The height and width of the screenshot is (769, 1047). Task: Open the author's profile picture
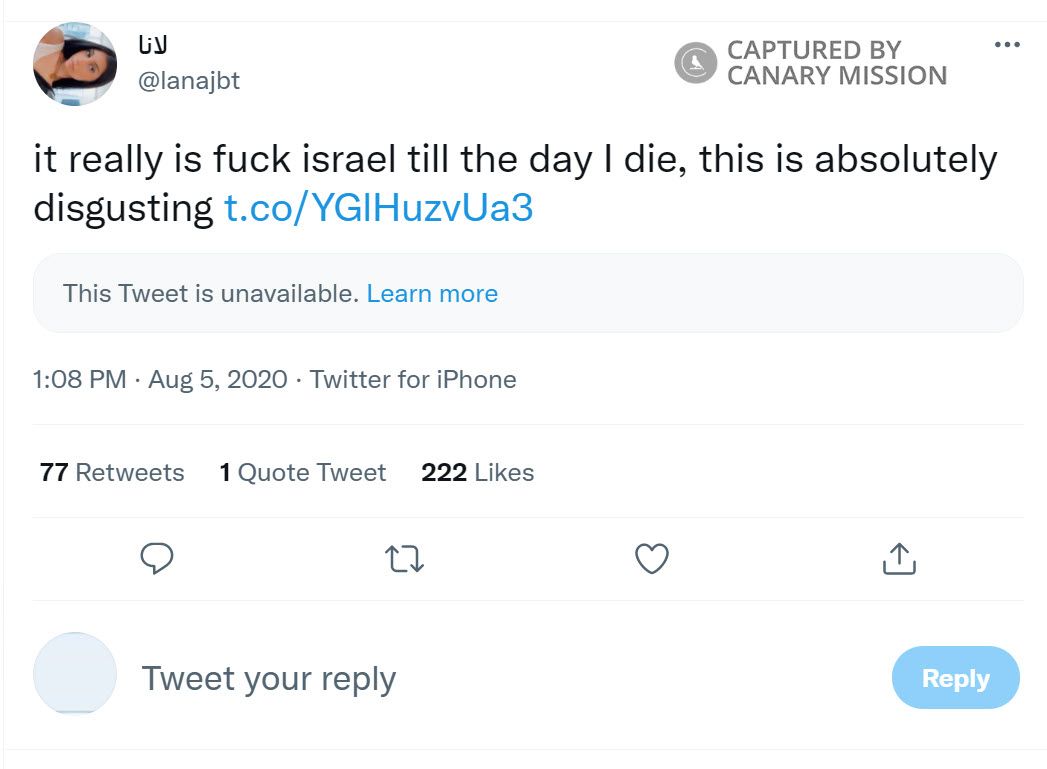tap(75, 64)
